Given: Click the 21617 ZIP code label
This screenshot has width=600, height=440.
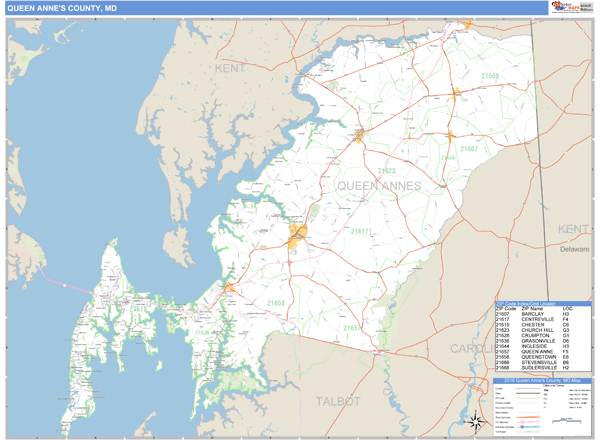Looking at the screenshot, I should (359, 232).
